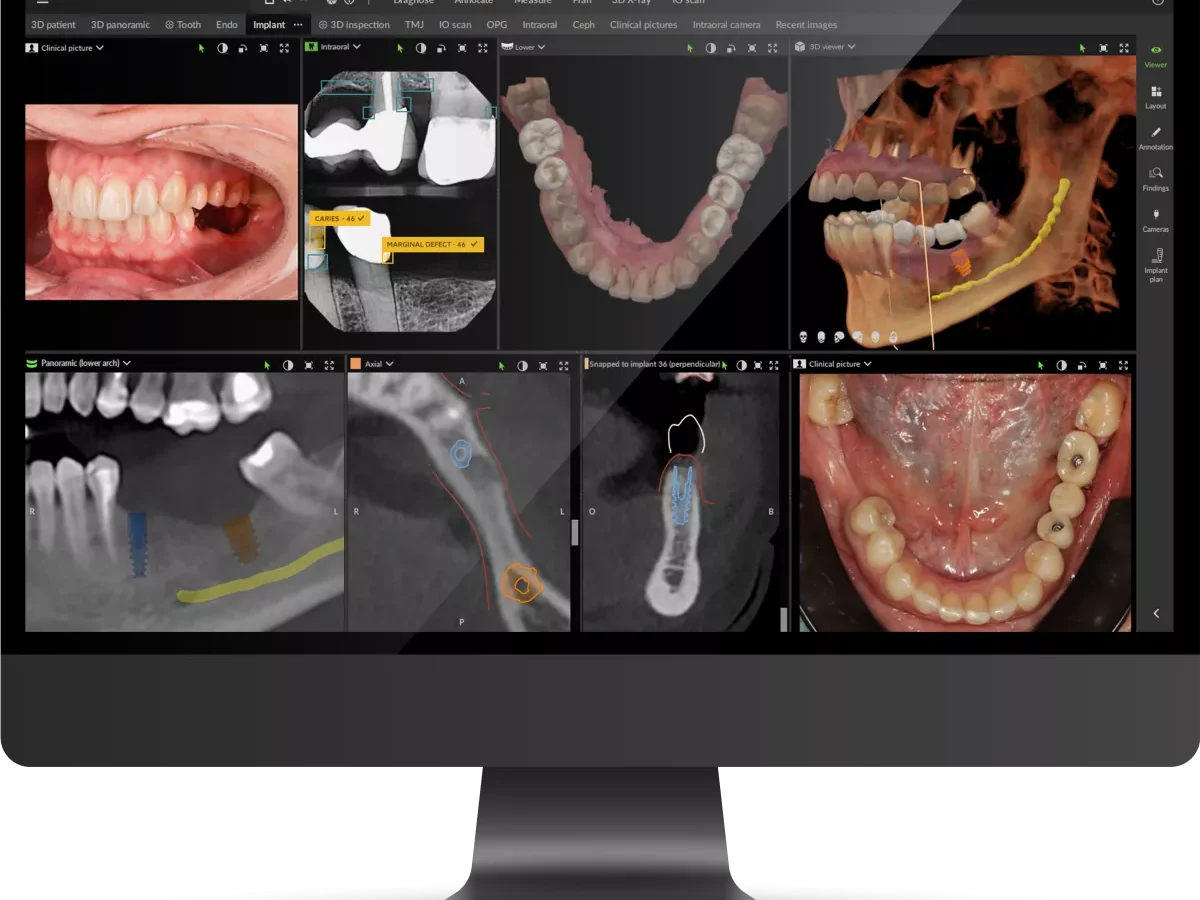Expand Panoramic (lower arch) panel to fullscreen
The height and width of the screenshot is (900, 1200).
pyautogui.click(x=330, y=365)
